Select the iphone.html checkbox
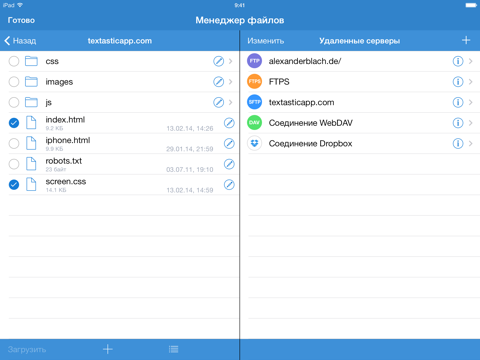This screenshot has width=480, height=360. 14,144
